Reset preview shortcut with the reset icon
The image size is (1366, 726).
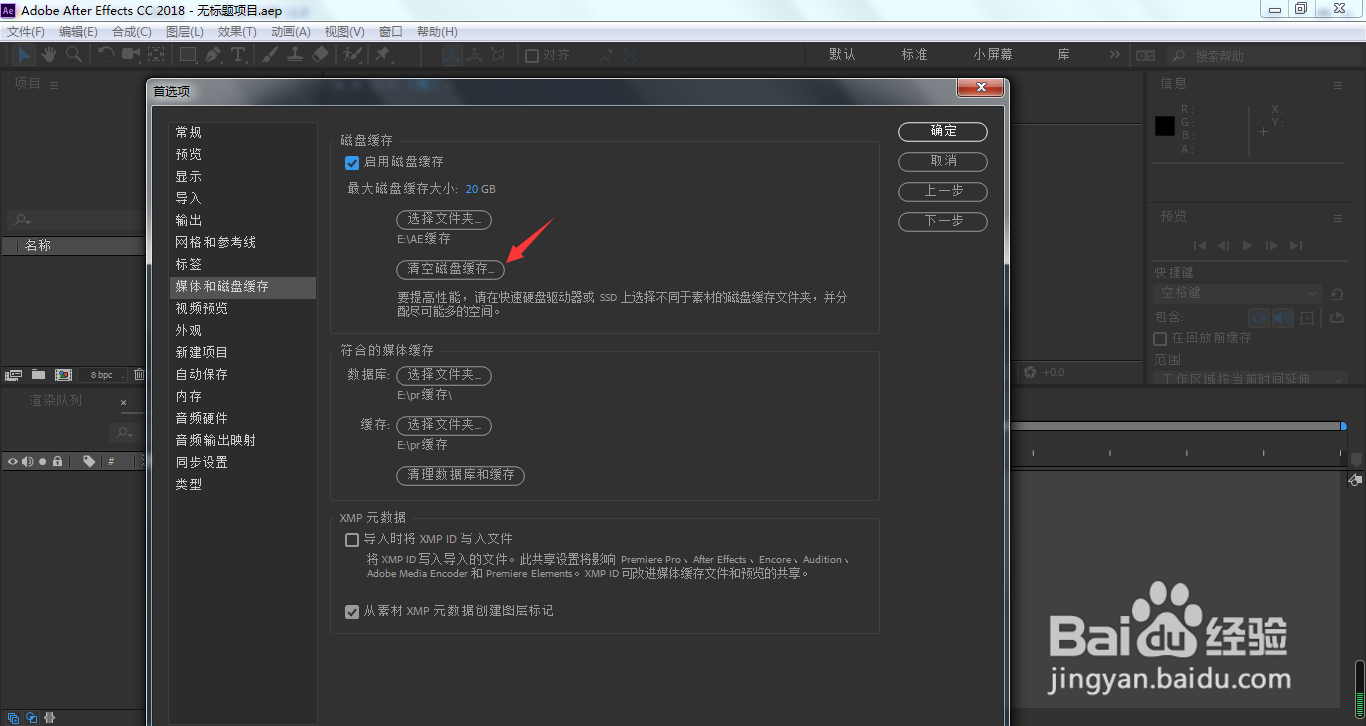click(1337, 294)
